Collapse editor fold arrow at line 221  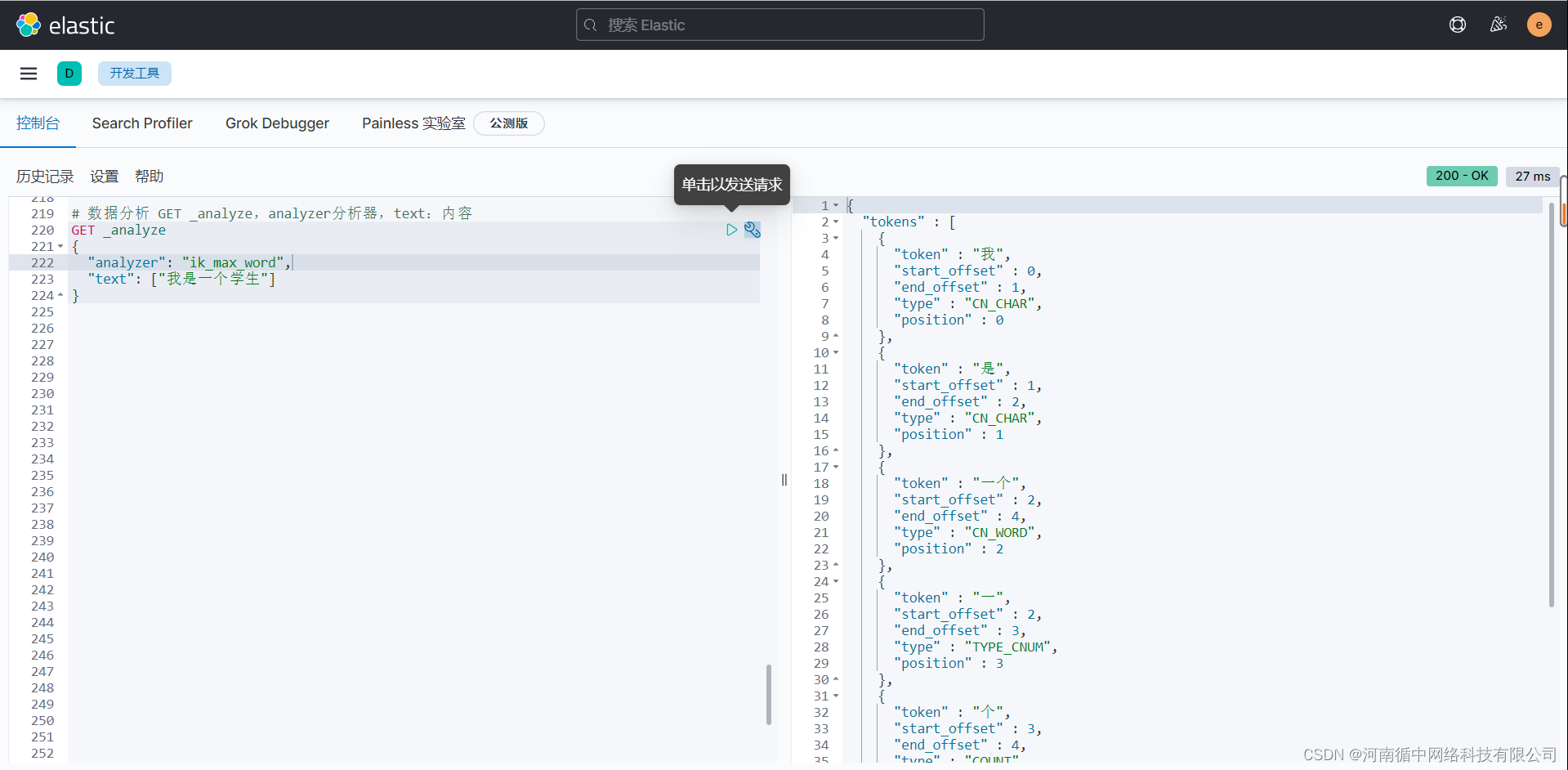point(60,246)
